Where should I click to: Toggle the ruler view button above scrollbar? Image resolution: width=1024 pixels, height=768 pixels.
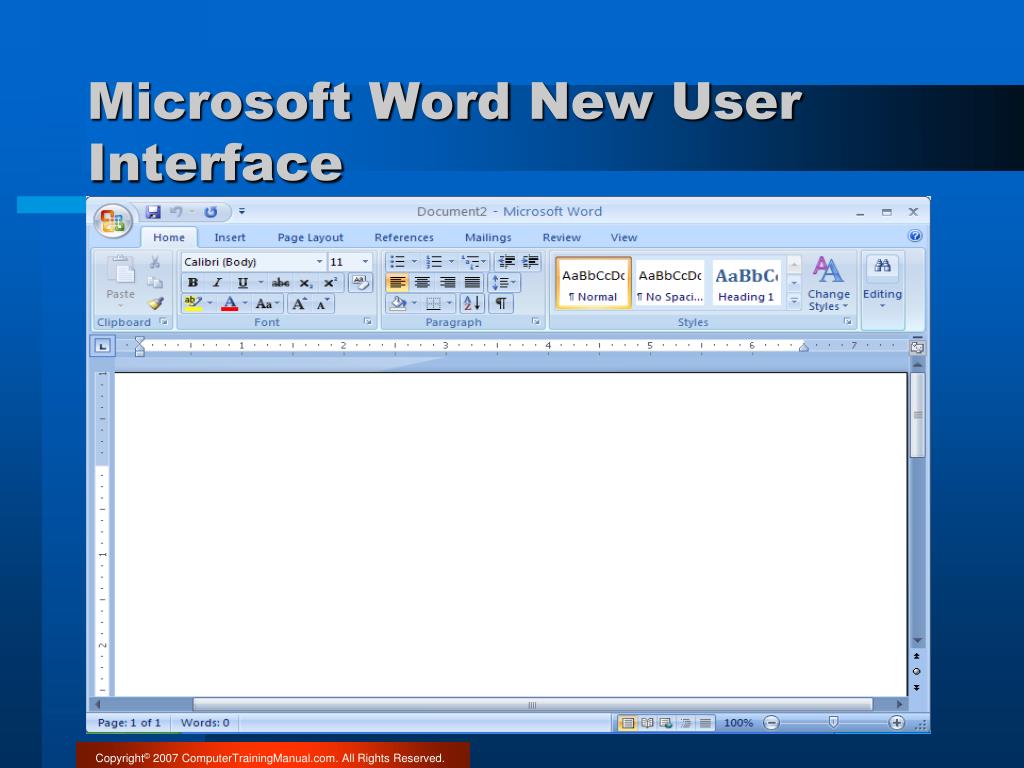tap(917, 347)
